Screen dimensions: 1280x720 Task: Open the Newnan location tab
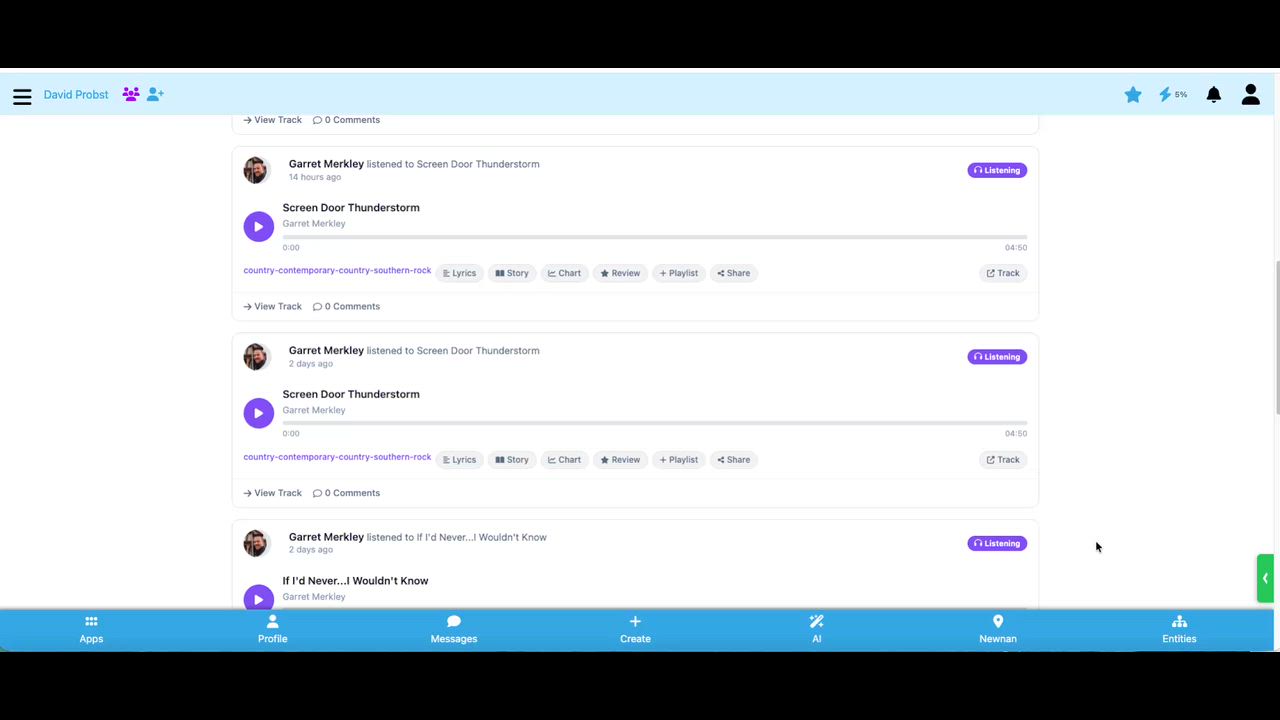pyautogui.click(x=998, y=630)
